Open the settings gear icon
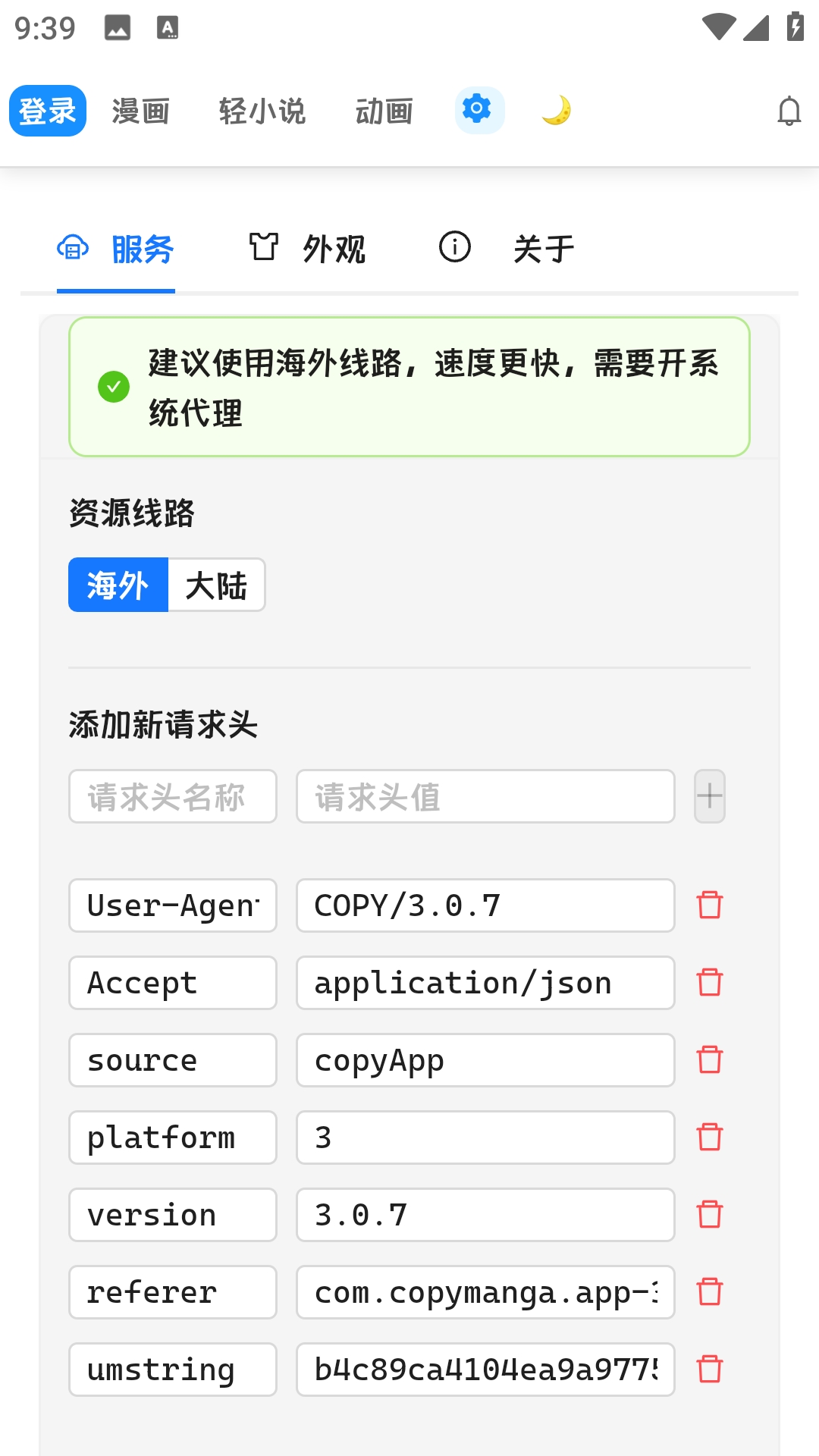Screen dimensions: 819x1456 pos(479,111)
